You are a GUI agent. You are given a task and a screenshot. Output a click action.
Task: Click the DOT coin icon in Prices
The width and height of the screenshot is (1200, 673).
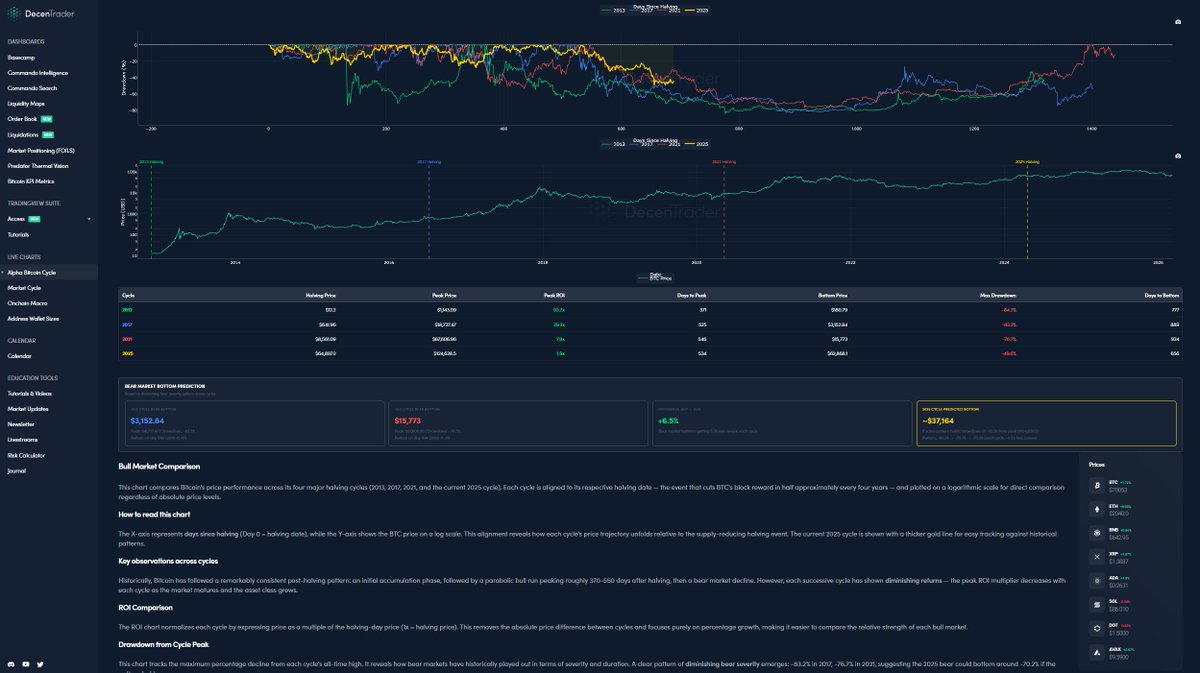pyautogui.click(x=1099, y=628)
